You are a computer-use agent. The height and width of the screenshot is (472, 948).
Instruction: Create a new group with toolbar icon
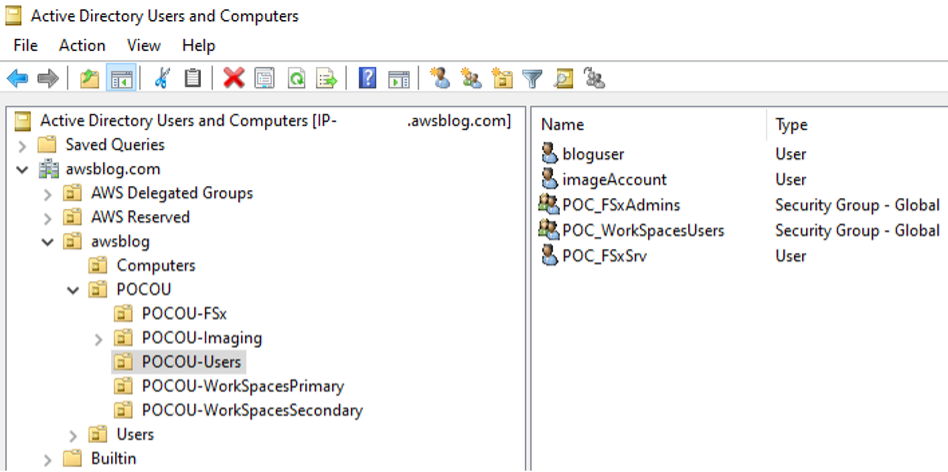[471, 79]
